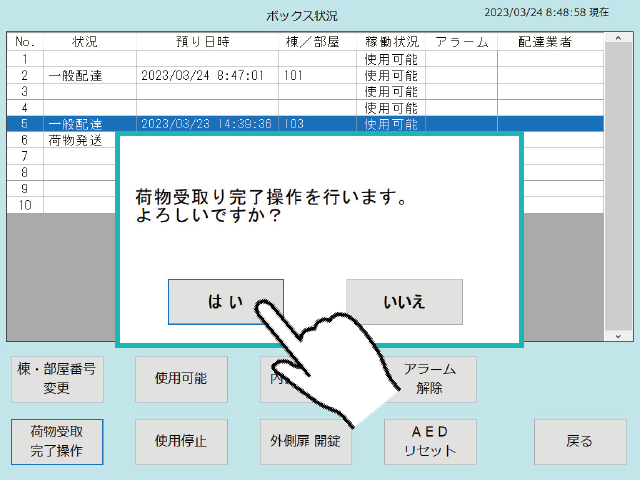Open 棟・部屋番号変更 at the bottom
Image resolution: width=640 pixels, height=480 pixels.
tap(57, 378)
